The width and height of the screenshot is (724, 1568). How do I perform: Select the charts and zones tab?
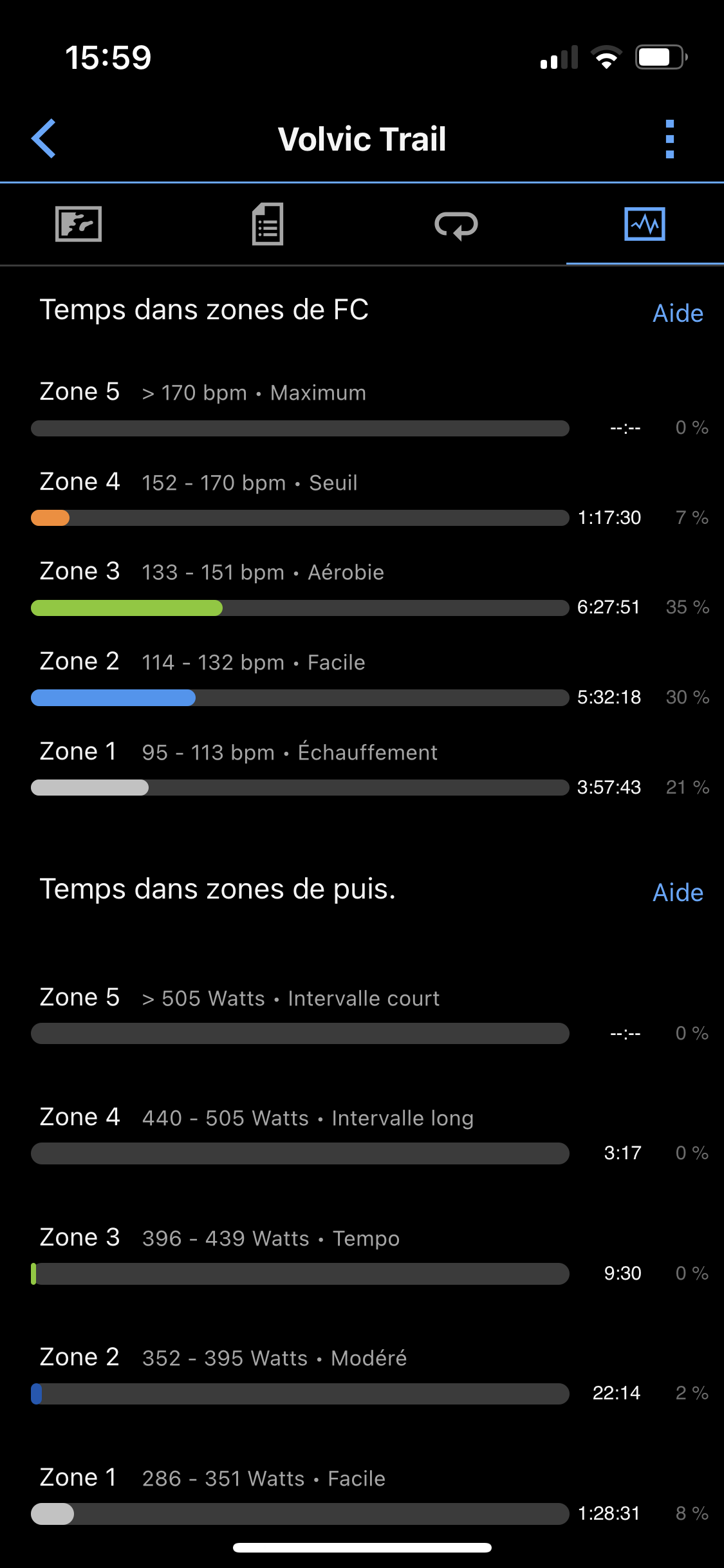(x=644, y=224)
